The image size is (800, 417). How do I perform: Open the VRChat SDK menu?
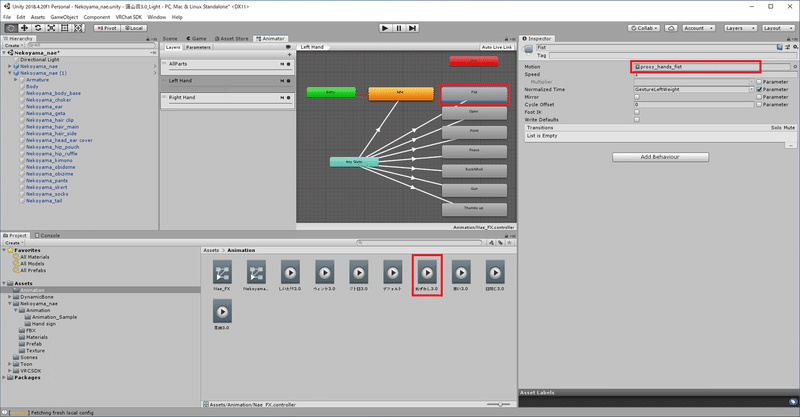(x=129, y=17)
